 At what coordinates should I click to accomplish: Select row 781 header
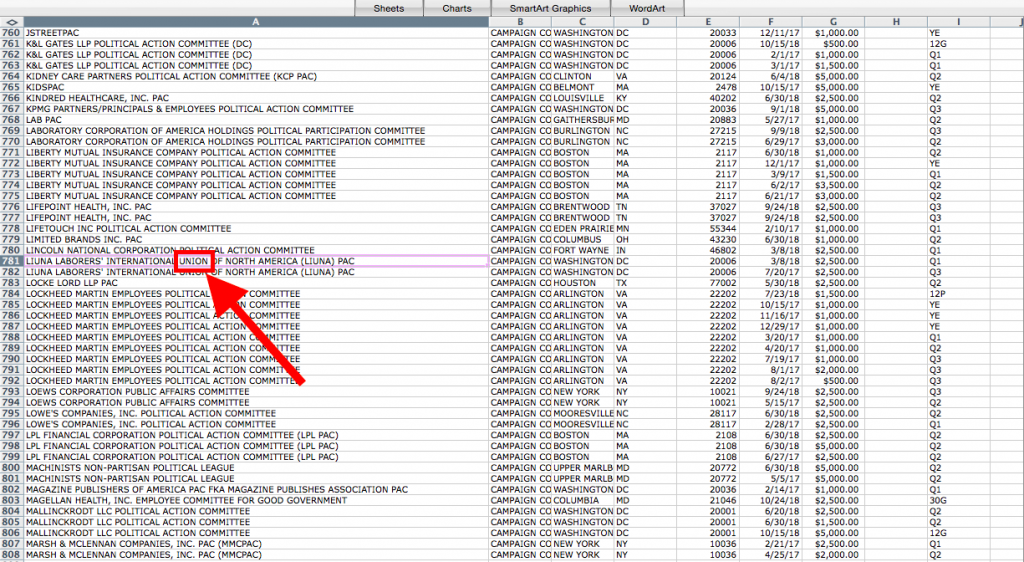[x=12, y=261]
